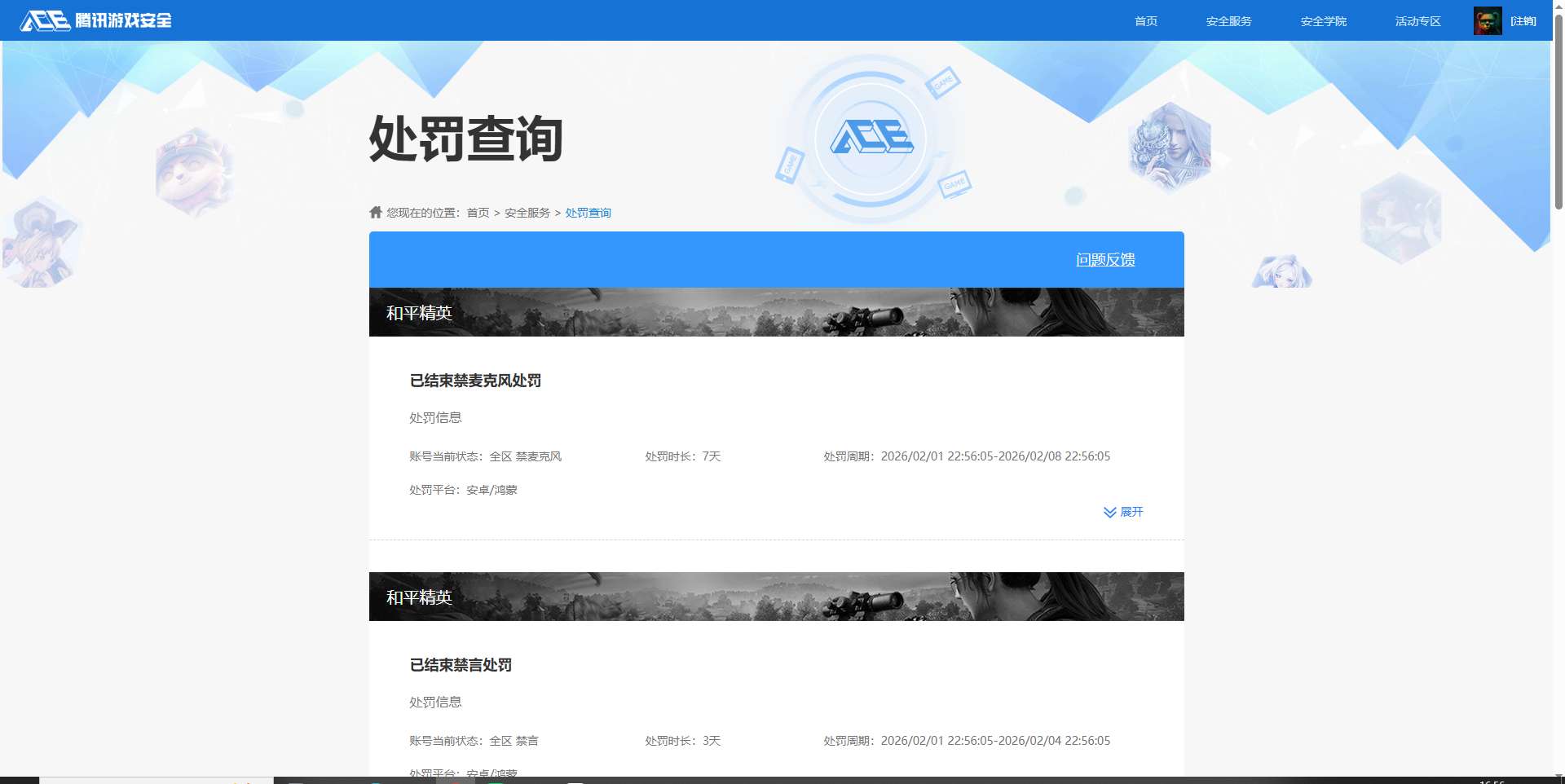
Task: Open the 首页 nav menu item
Action: 1146,21
